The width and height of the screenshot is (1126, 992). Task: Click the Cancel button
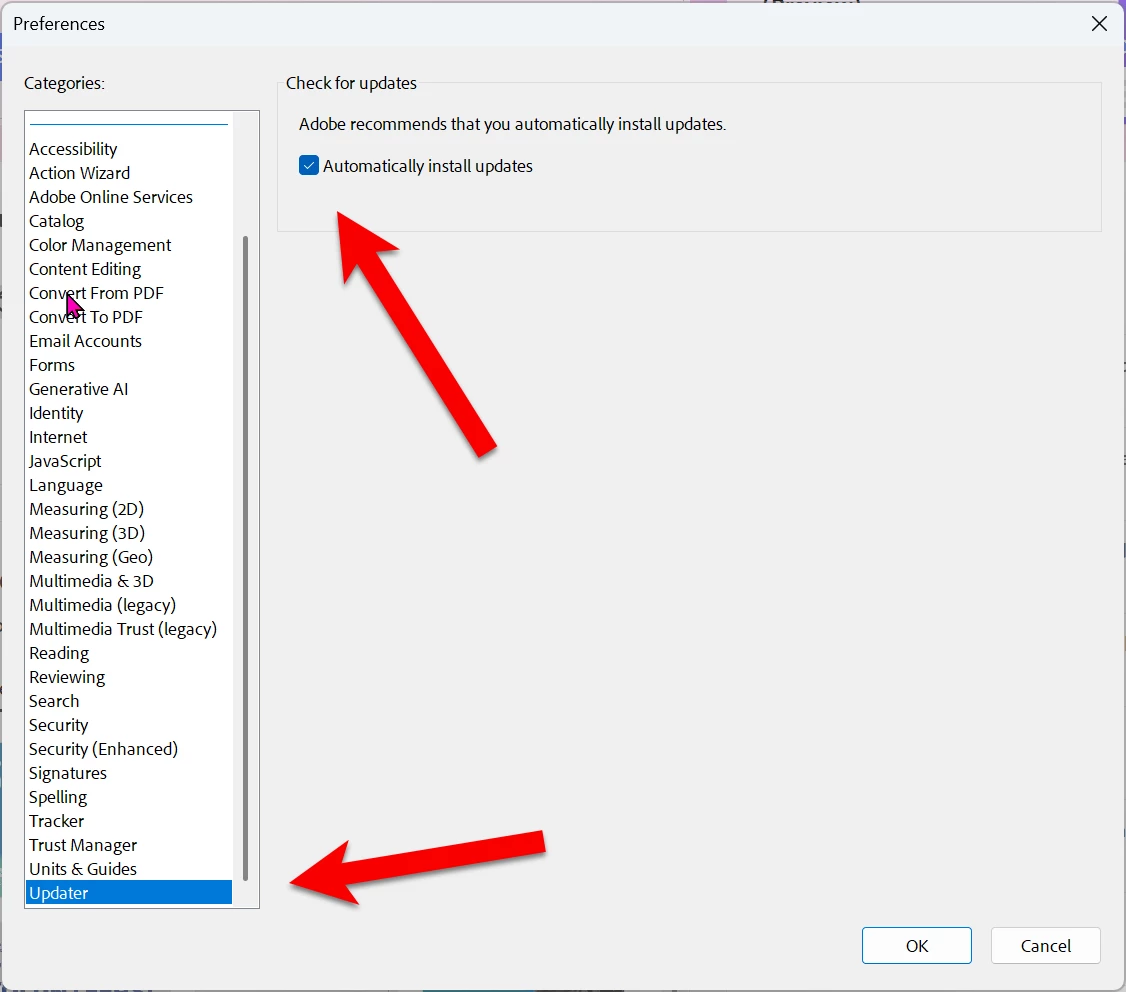click(1045, 945)
